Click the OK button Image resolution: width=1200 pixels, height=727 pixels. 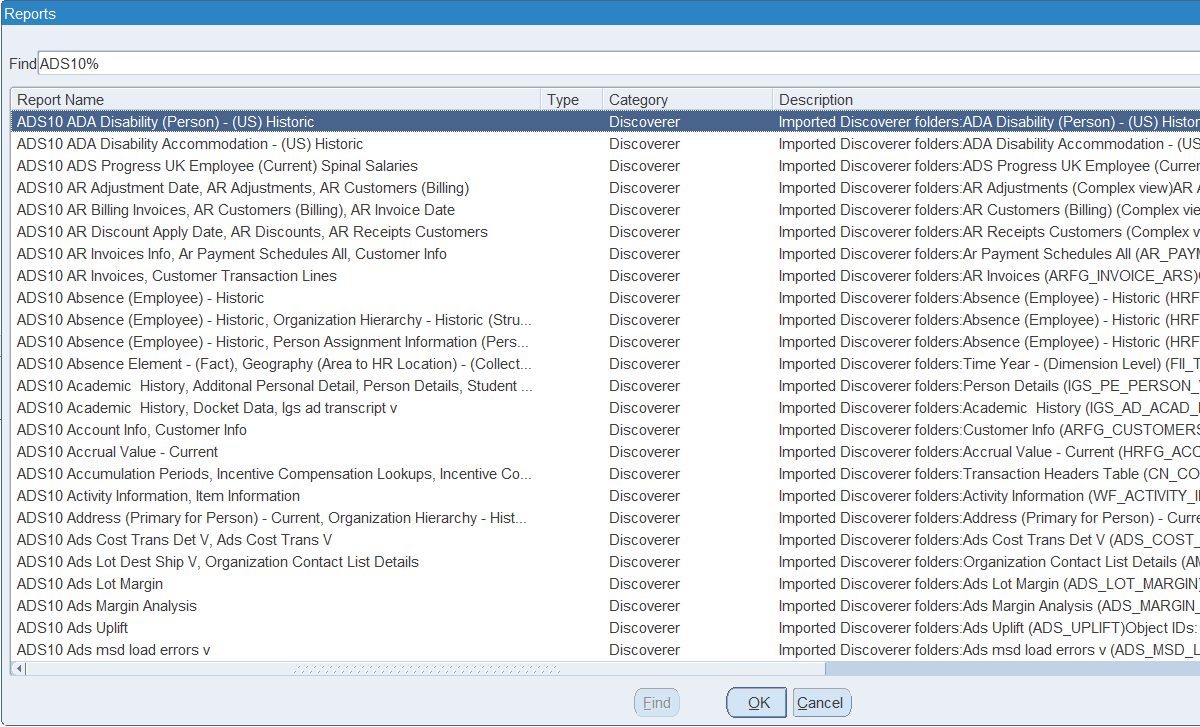(757, 703)
